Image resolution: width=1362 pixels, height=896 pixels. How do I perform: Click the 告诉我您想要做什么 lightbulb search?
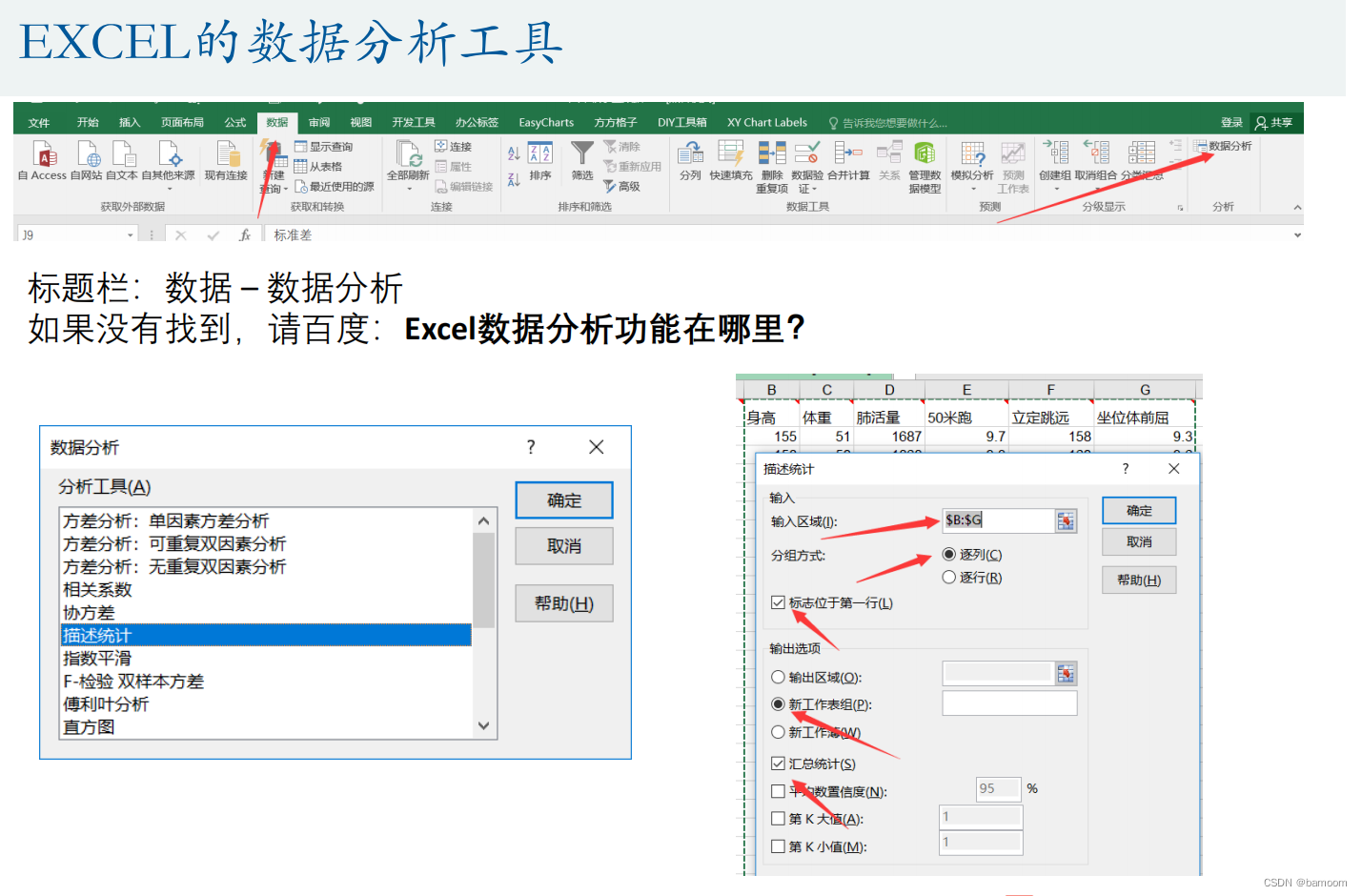click(887, 123)
